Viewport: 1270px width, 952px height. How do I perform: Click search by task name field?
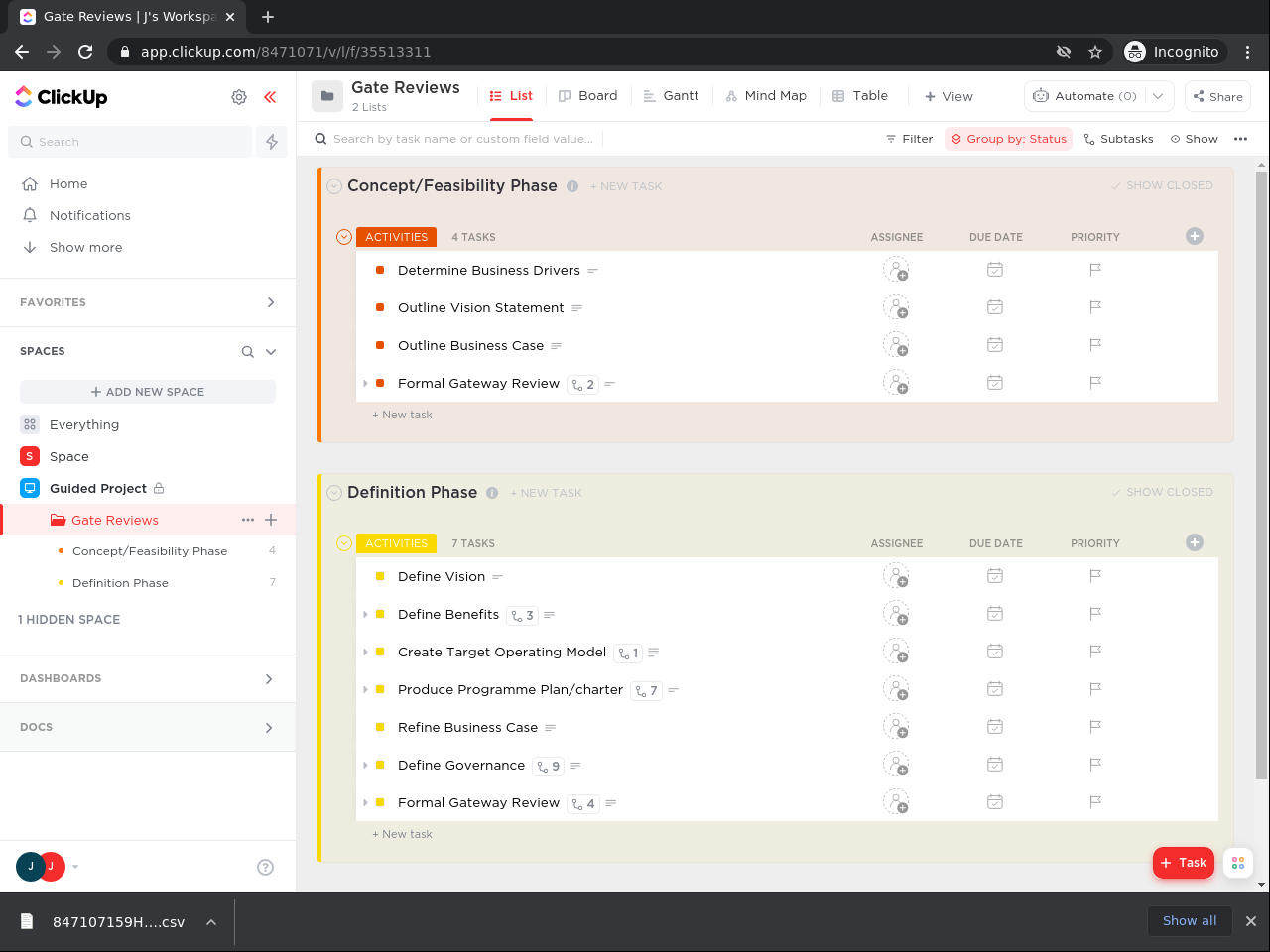click(x=463, y=139)
